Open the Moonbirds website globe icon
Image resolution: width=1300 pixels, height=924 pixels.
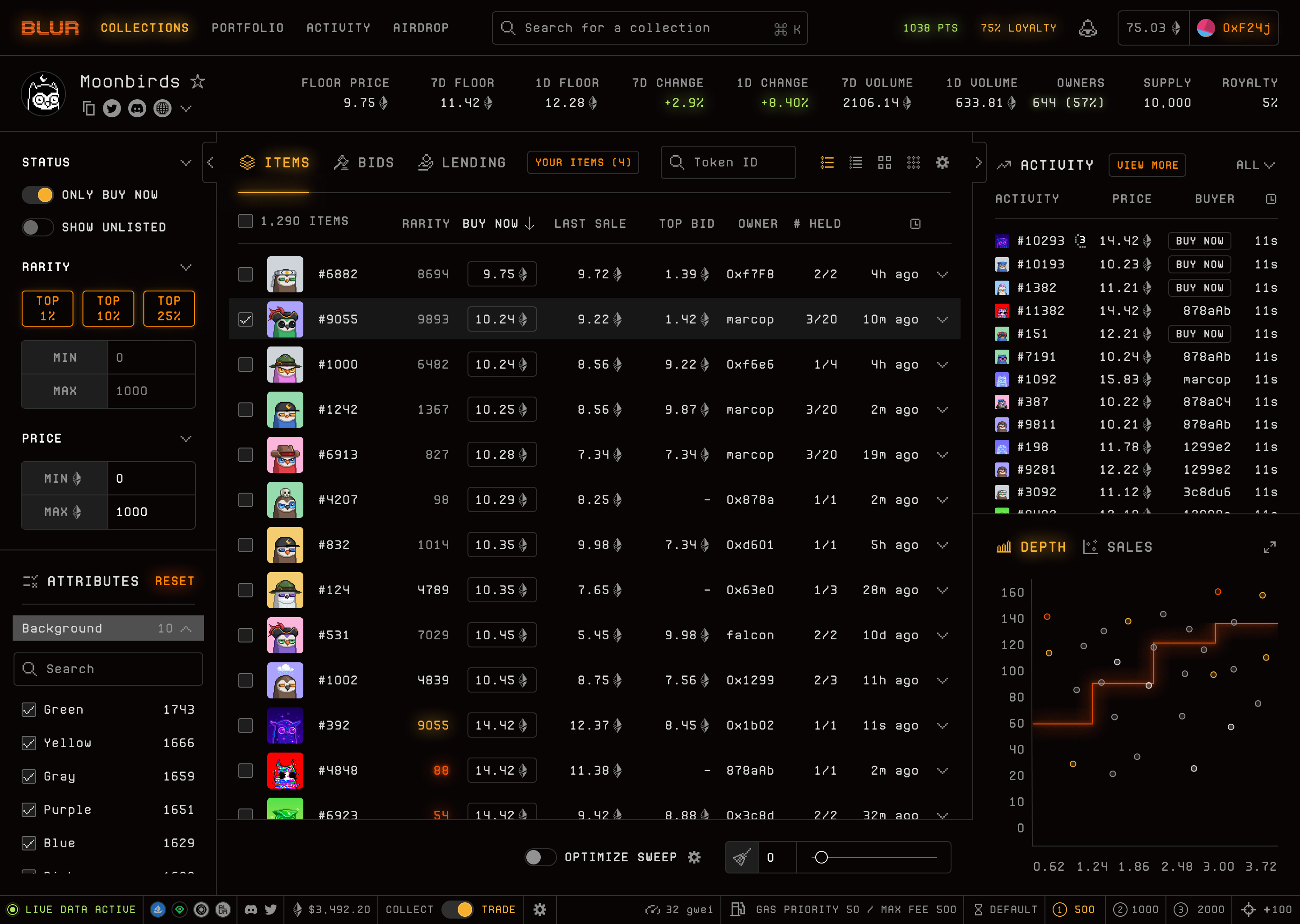tap(163, 108)
